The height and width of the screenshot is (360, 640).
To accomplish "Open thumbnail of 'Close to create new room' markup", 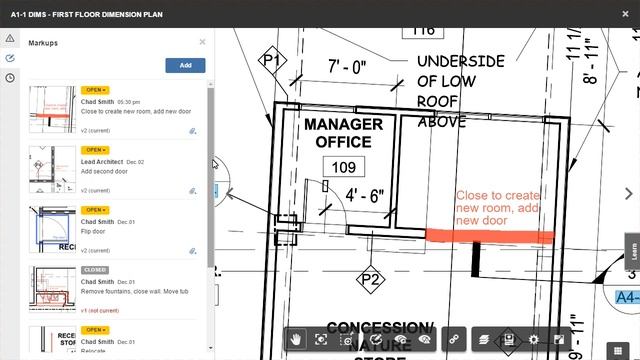I will click(53, 109).
